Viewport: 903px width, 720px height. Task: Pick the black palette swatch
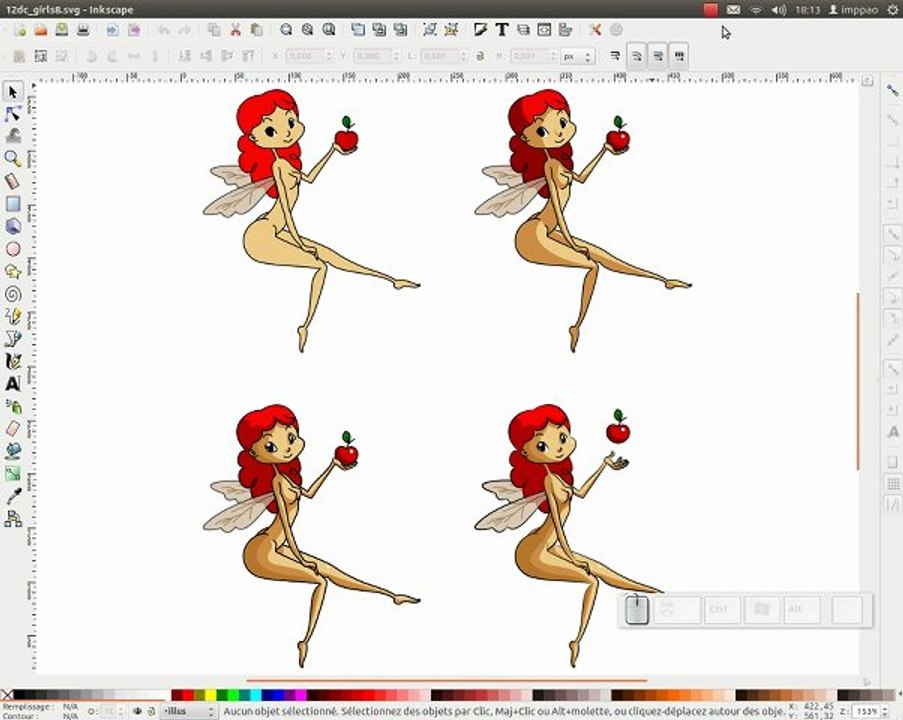19,695
